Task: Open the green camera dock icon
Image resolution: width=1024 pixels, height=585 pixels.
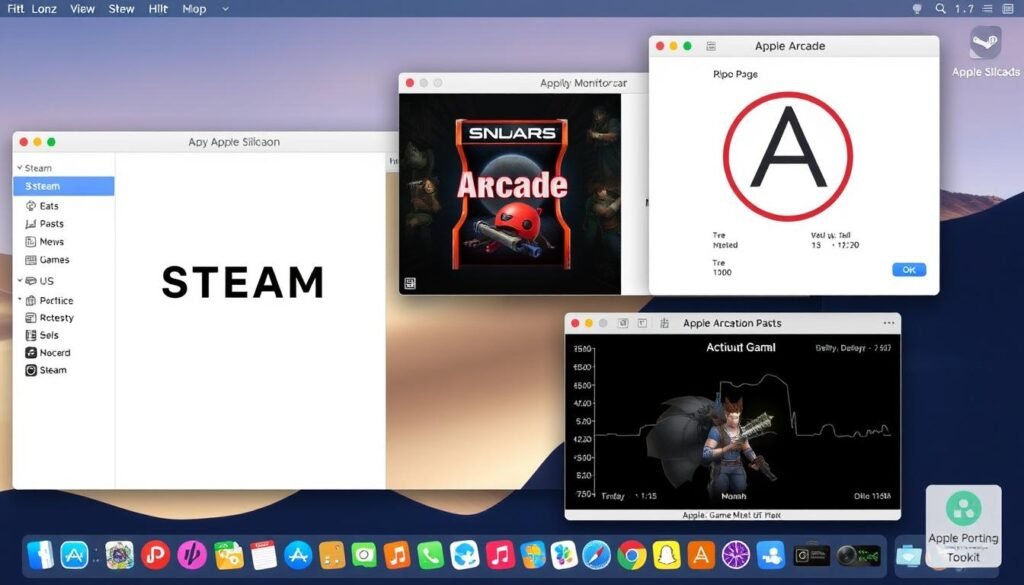Action: coord(364,556)
